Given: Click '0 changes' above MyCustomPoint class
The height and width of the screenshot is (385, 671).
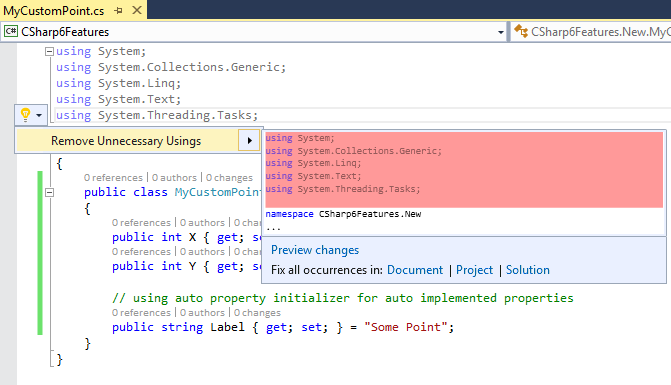Looking at the screenshot, I should coord(229,178).
